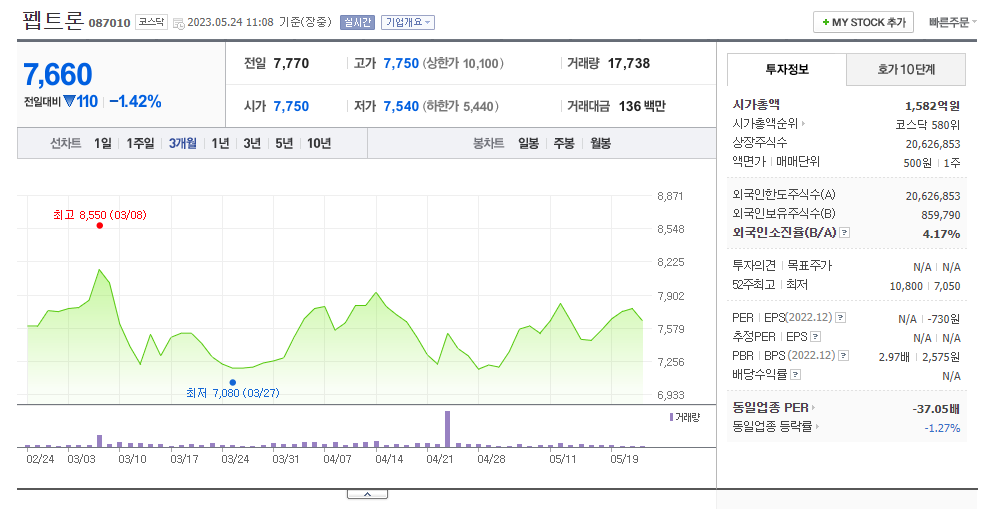Click the arrow next to 동일업종 등락률

pos(817,428)
